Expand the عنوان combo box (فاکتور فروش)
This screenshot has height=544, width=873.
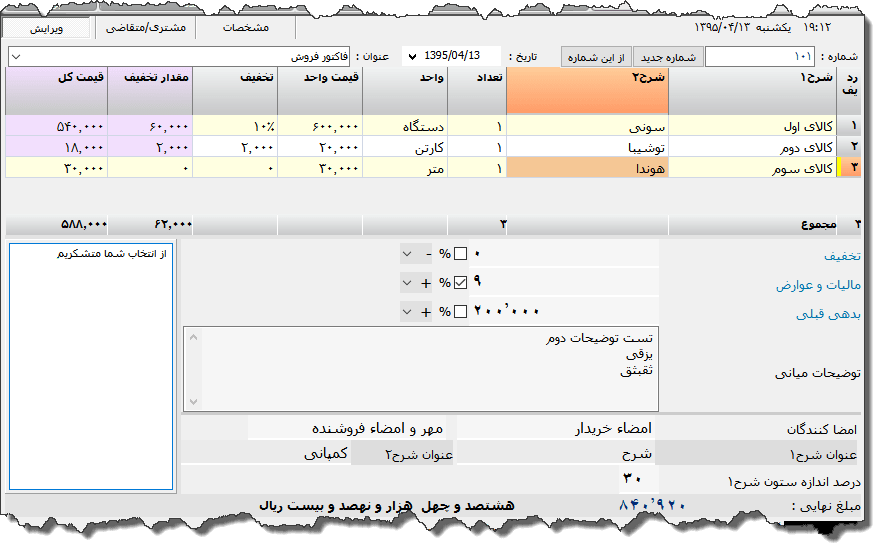[x=15, y=57]
